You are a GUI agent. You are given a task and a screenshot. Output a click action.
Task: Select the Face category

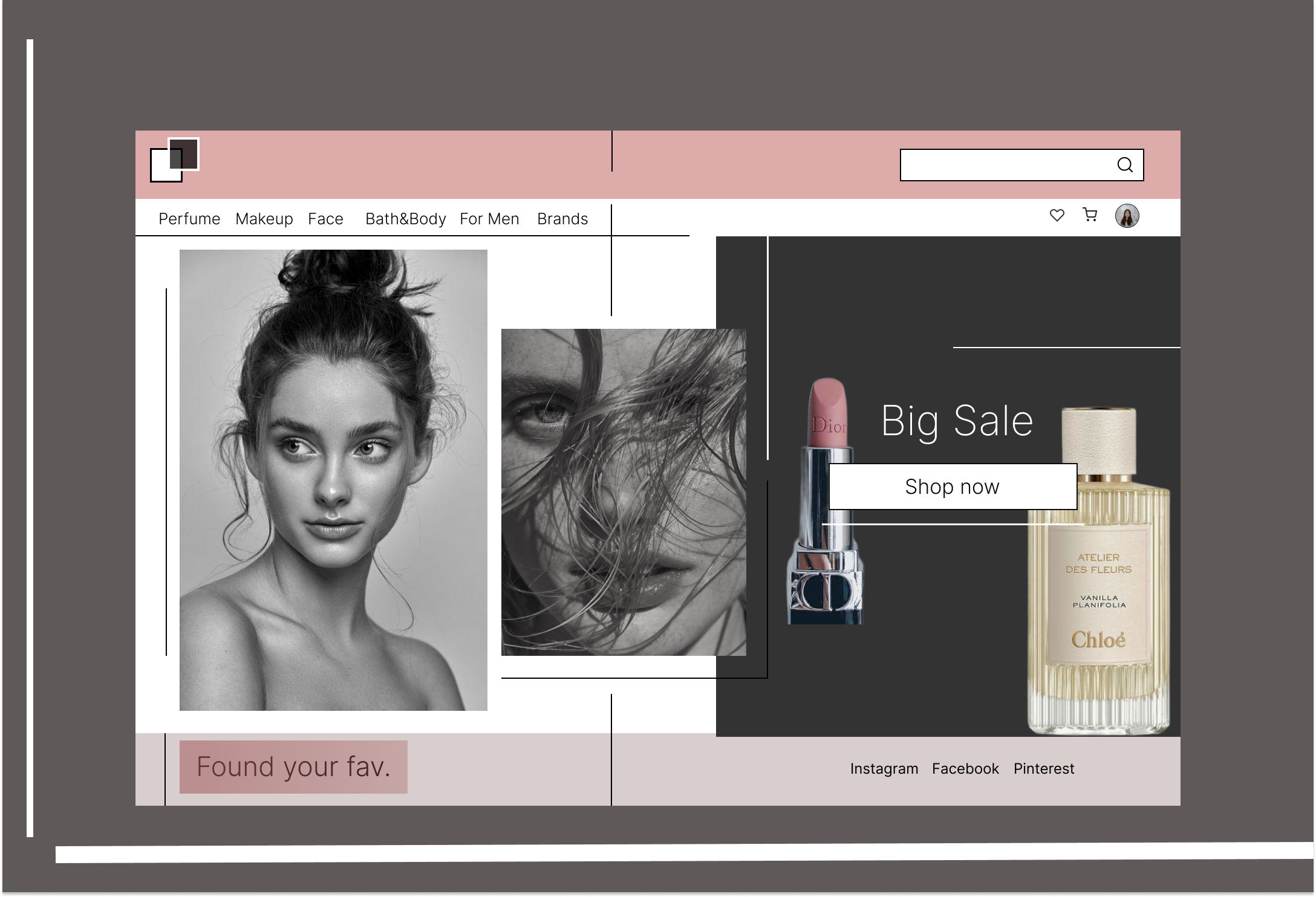pyautogui.click(x=325, y=219)
